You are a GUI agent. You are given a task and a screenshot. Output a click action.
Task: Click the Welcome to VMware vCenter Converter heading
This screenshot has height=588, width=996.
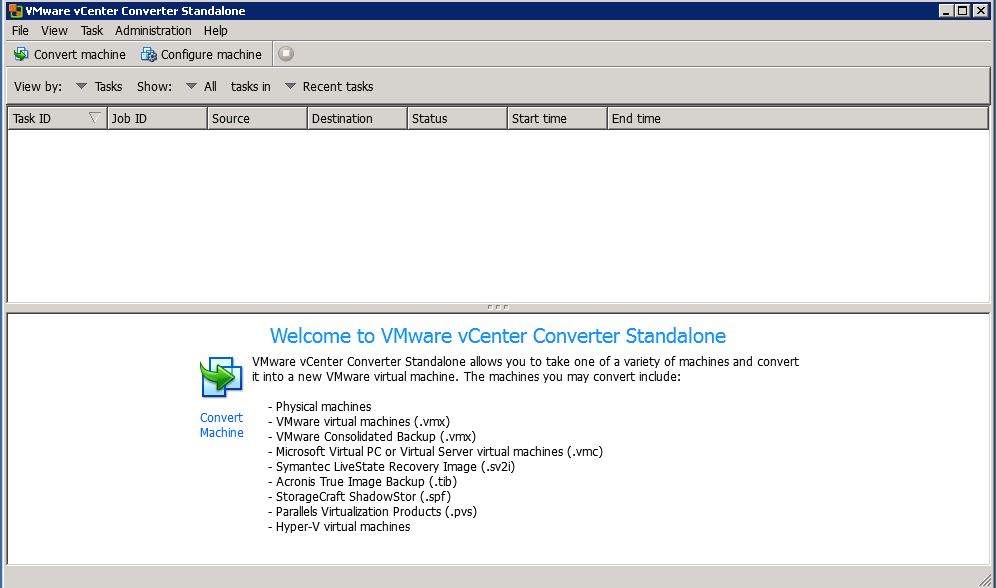coord(498,335)
